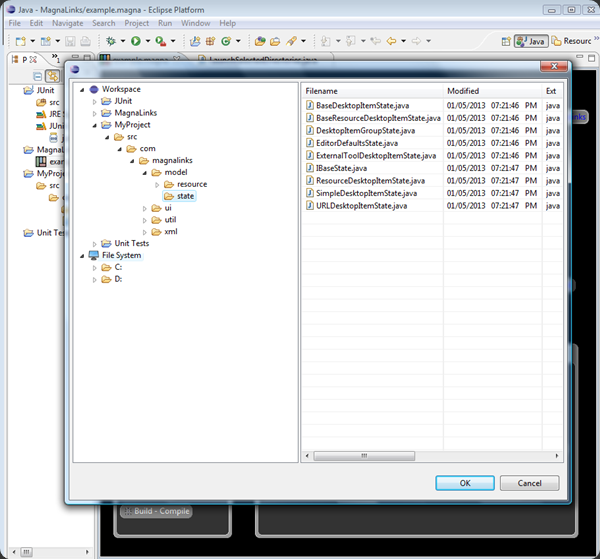
Task: Collapse the Workspace root node
Action: tap(82, 90)
